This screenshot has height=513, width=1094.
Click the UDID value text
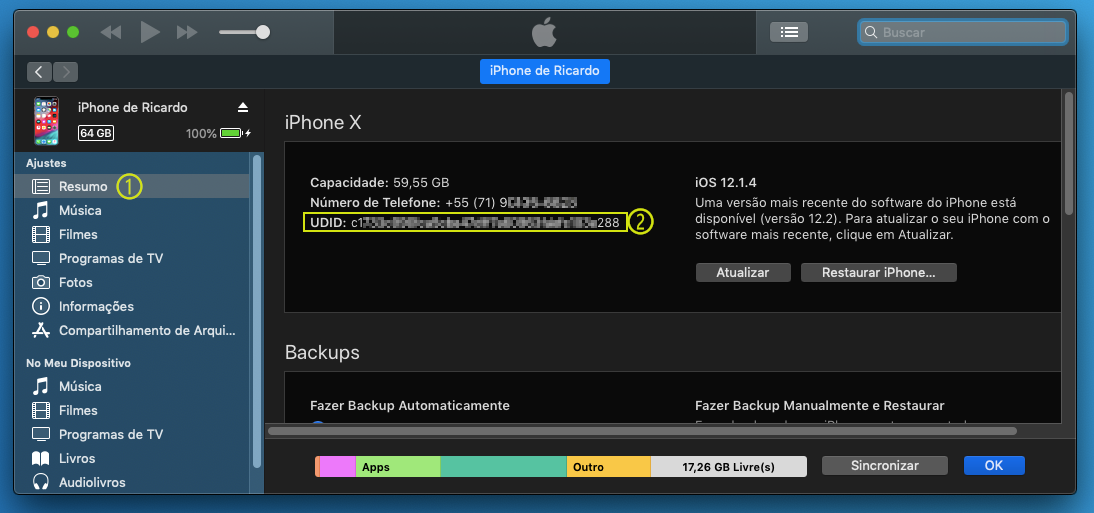[484, 223]
